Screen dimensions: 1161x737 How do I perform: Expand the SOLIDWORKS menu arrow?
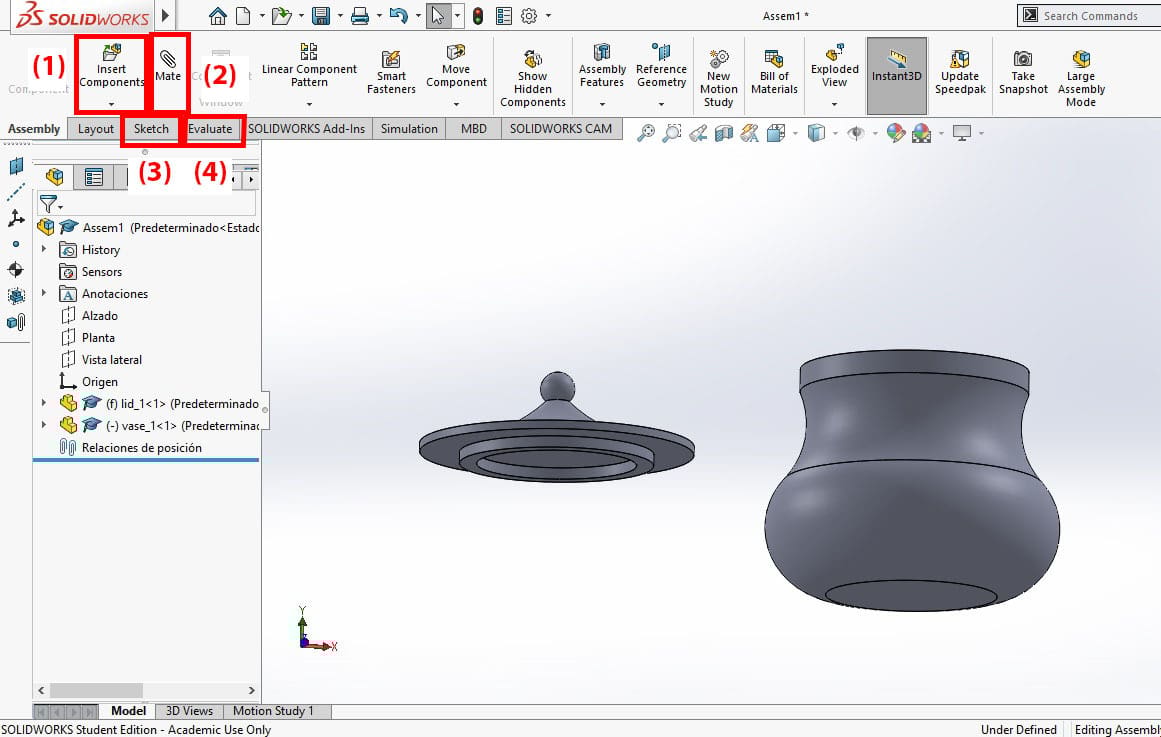(165, 15)
